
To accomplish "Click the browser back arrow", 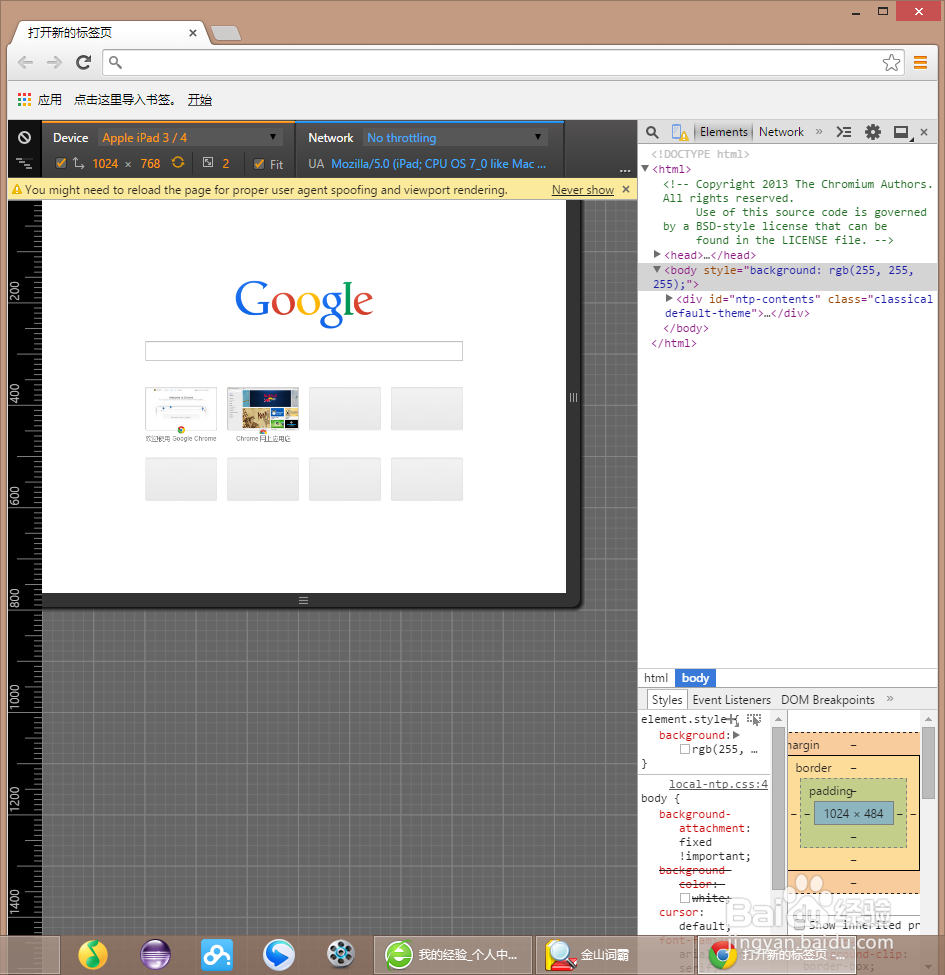I will tap(25, 62).
